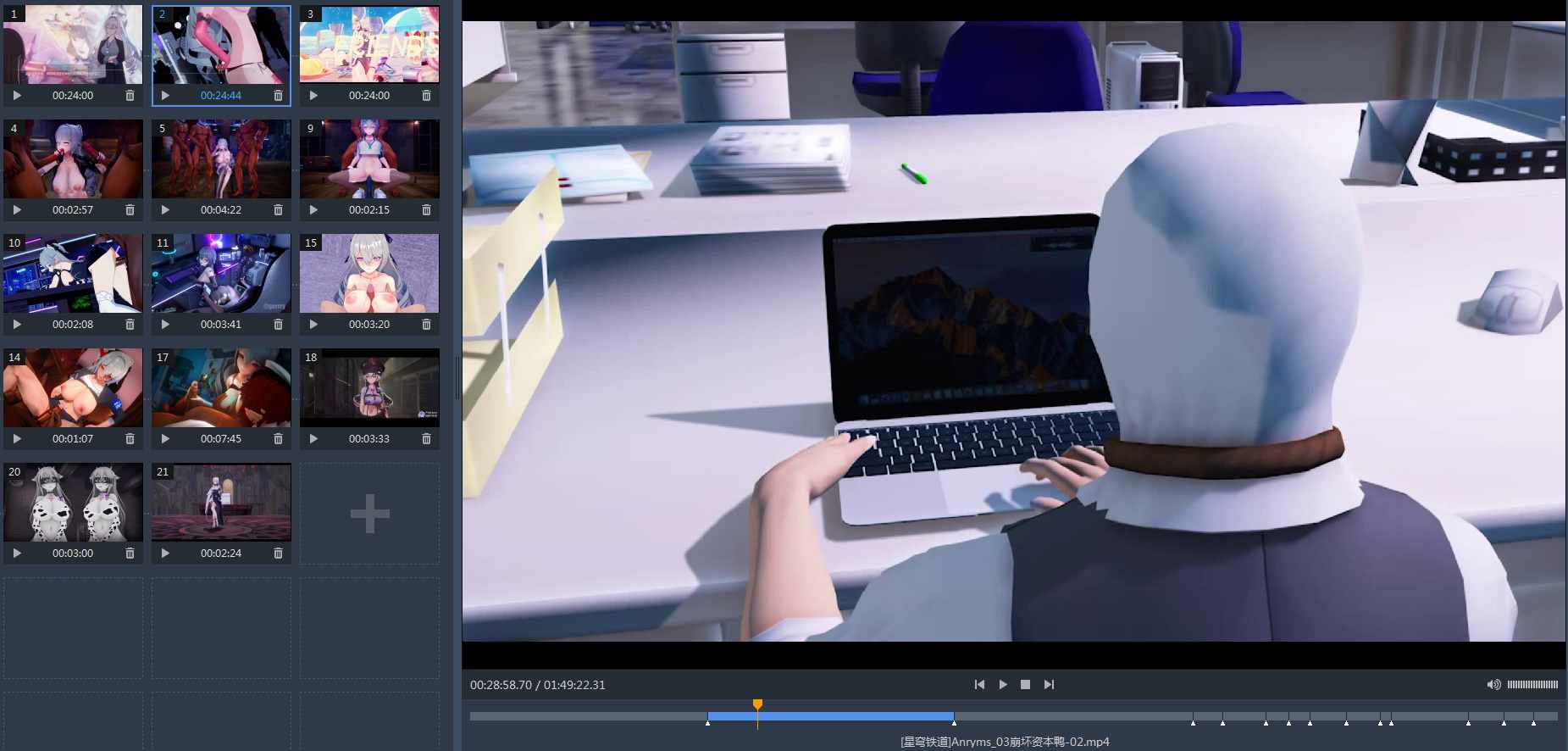Viewport: 1568px width, 751px height.
Task: Play clip 4 lasting 00:02:57
Action: [x=17, y=210]
